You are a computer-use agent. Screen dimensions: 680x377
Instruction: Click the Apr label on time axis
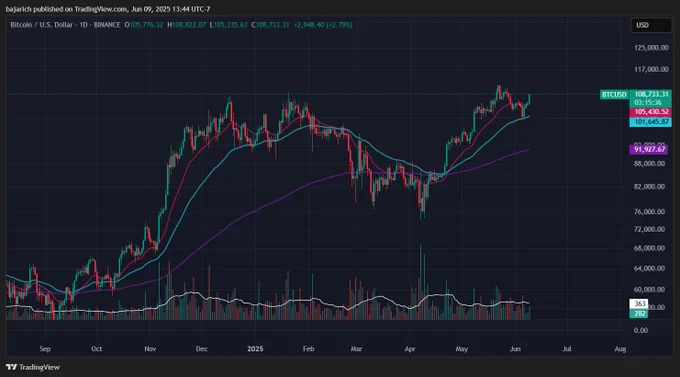pos(410,349)
